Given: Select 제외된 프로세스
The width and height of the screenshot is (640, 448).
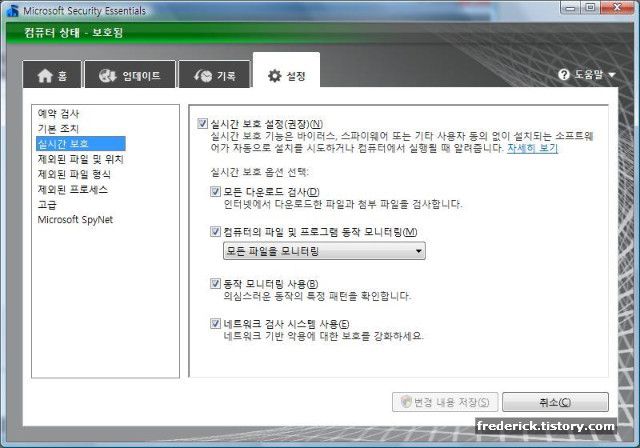Looking at the screenshot, I should (x=73, y=189).
